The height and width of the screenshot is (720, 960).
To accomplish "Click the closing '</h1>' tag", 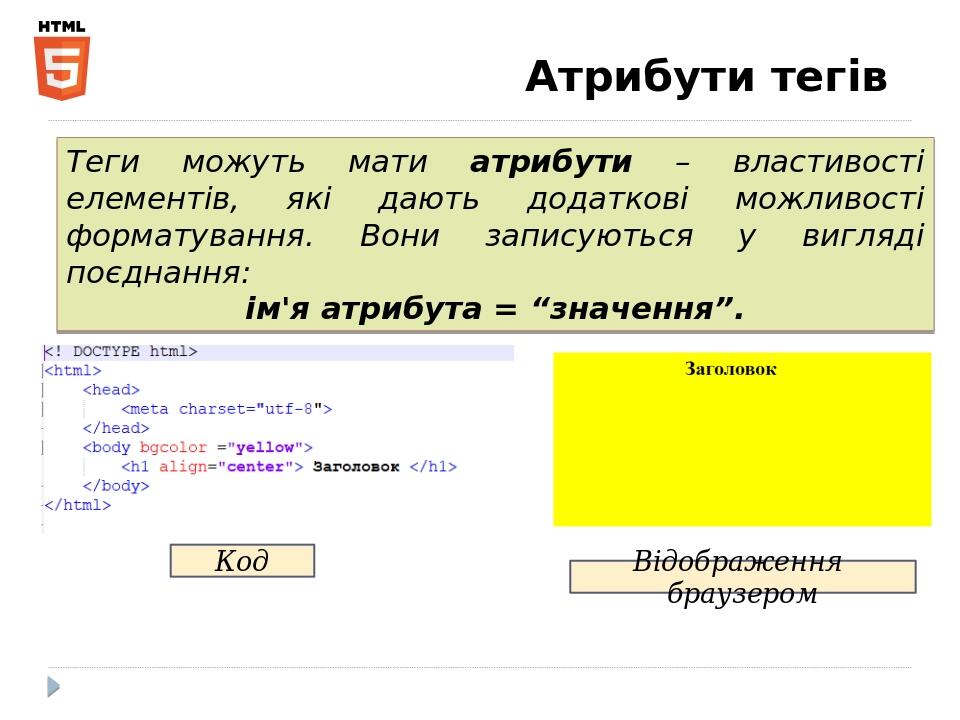I will point(433,467).
